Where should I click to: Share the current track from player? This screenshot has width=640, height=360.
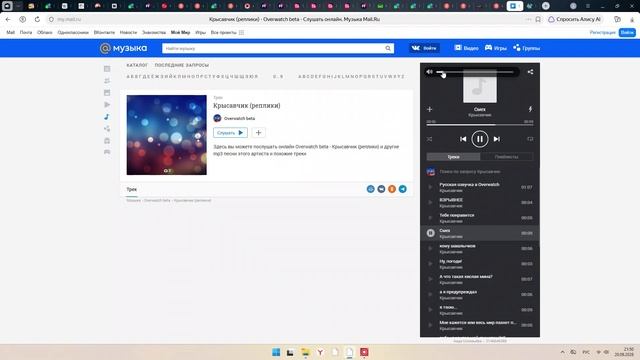530,72
